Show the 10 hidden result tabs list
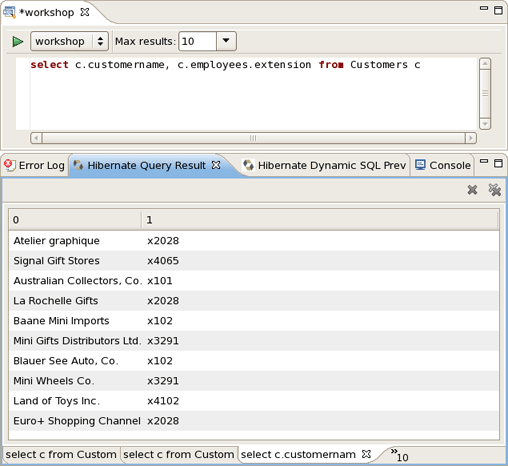The width and height of the screenshot is (508, 466). click(399, 455)
